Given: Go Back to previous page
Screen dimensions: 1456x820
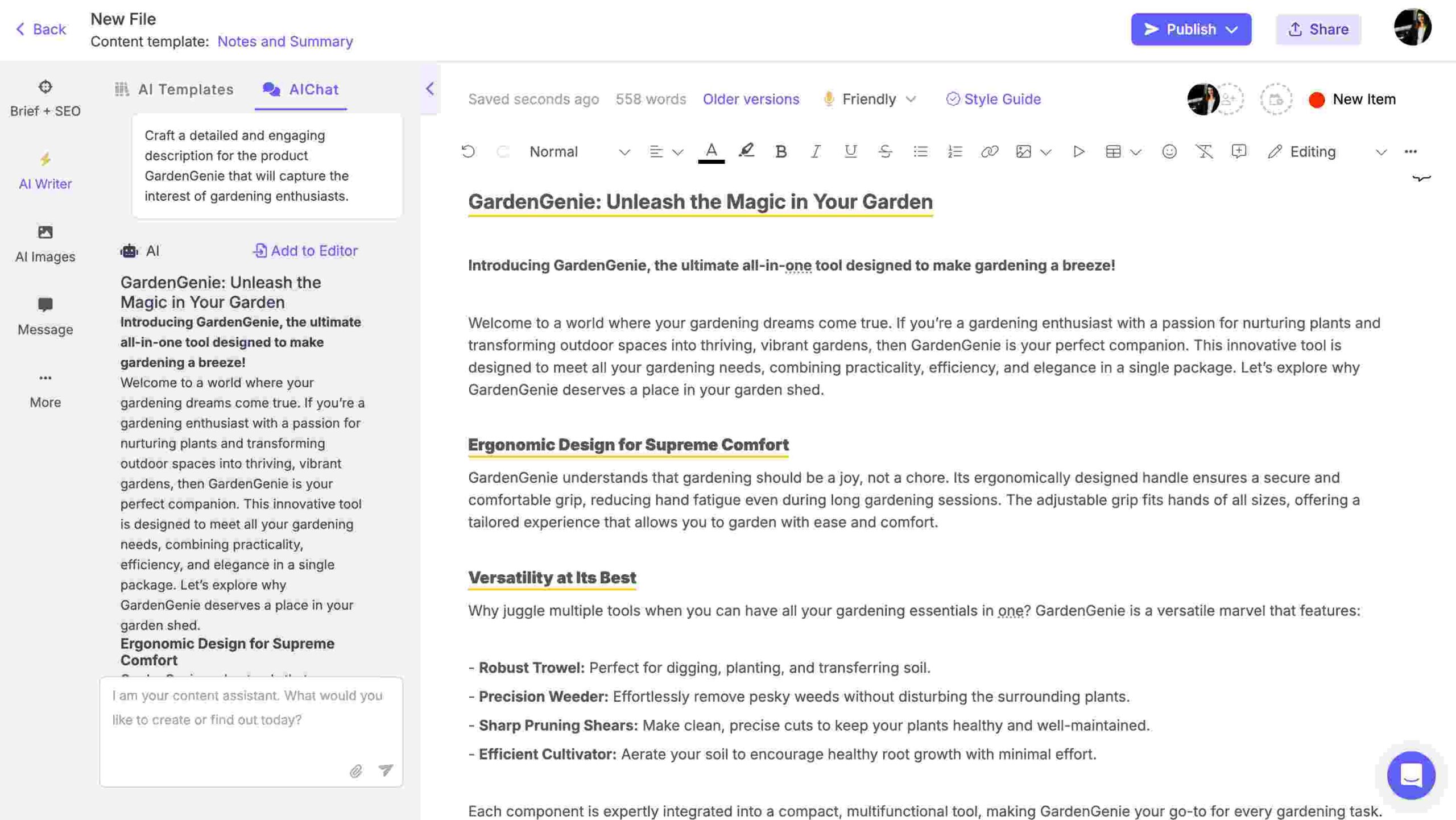Looking at the screenshot, I should pyautogui.click(x=40, y=29).
